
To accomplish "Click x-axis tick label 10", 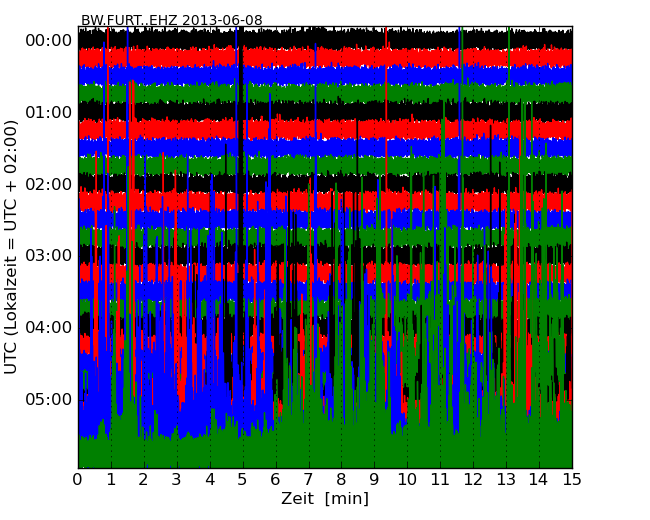I will [407, 480].
